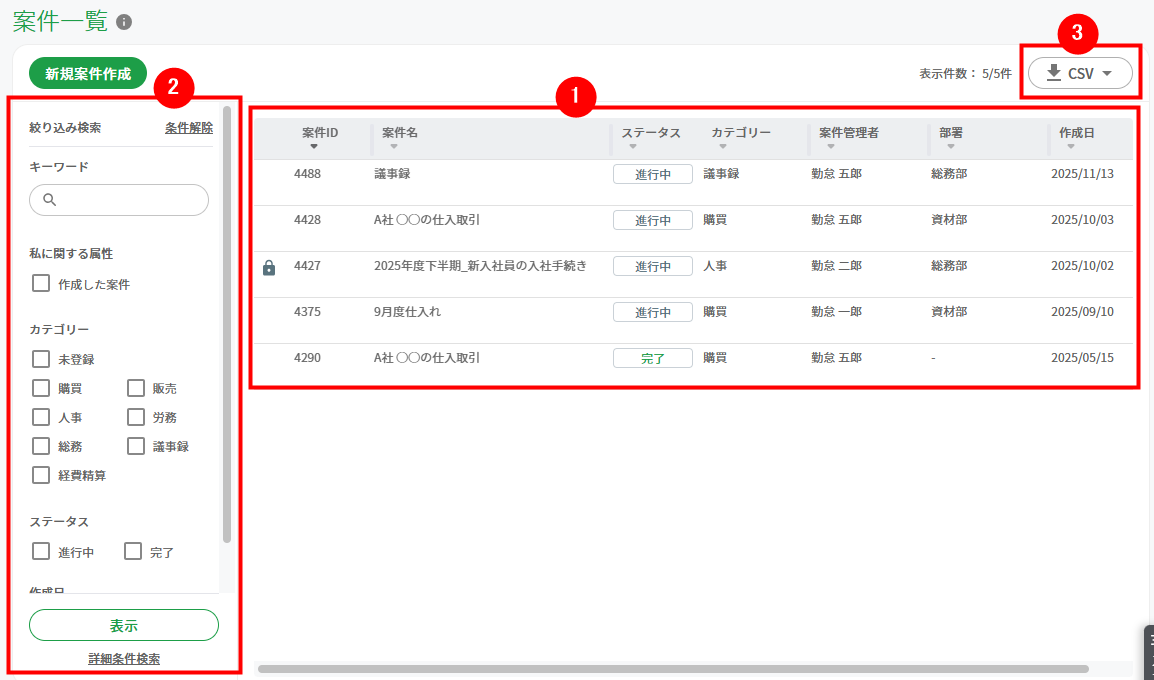Check the 進行中 status checkbox
The height and width of the screenshot is (680, 1154).
(41, 551)
